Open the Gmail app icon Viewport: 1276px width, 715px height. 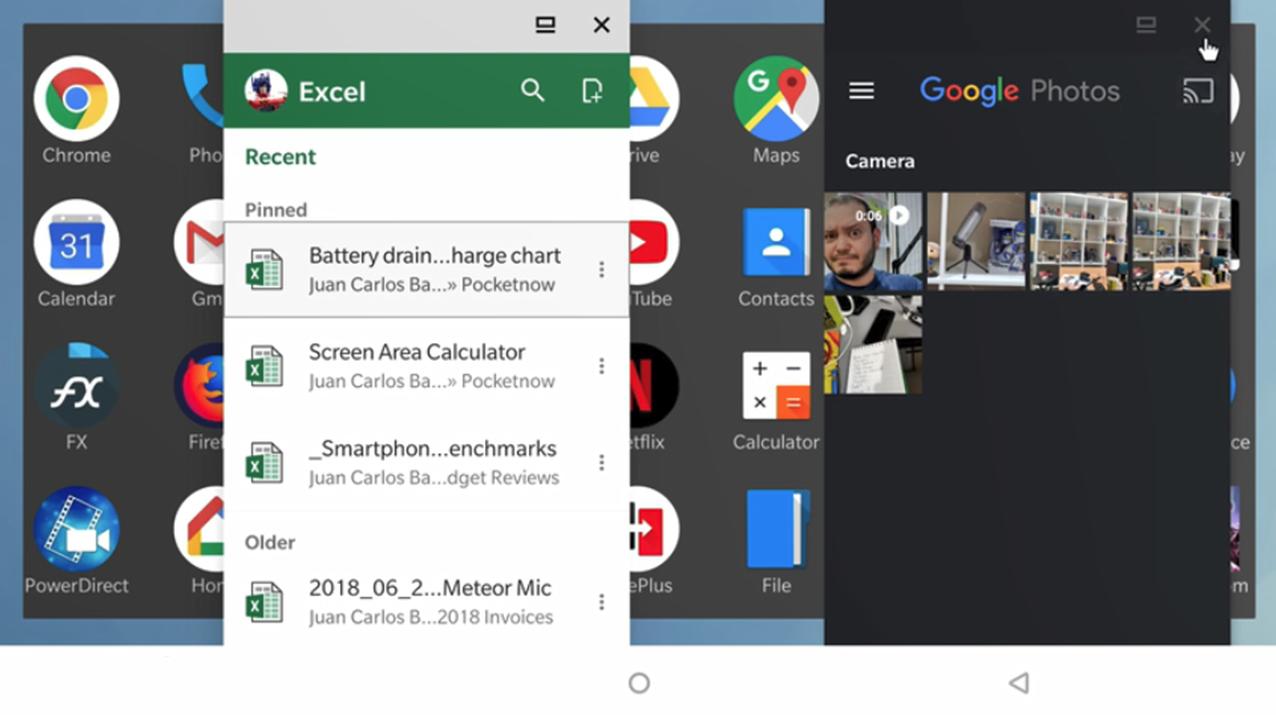(x=200, y=242)
